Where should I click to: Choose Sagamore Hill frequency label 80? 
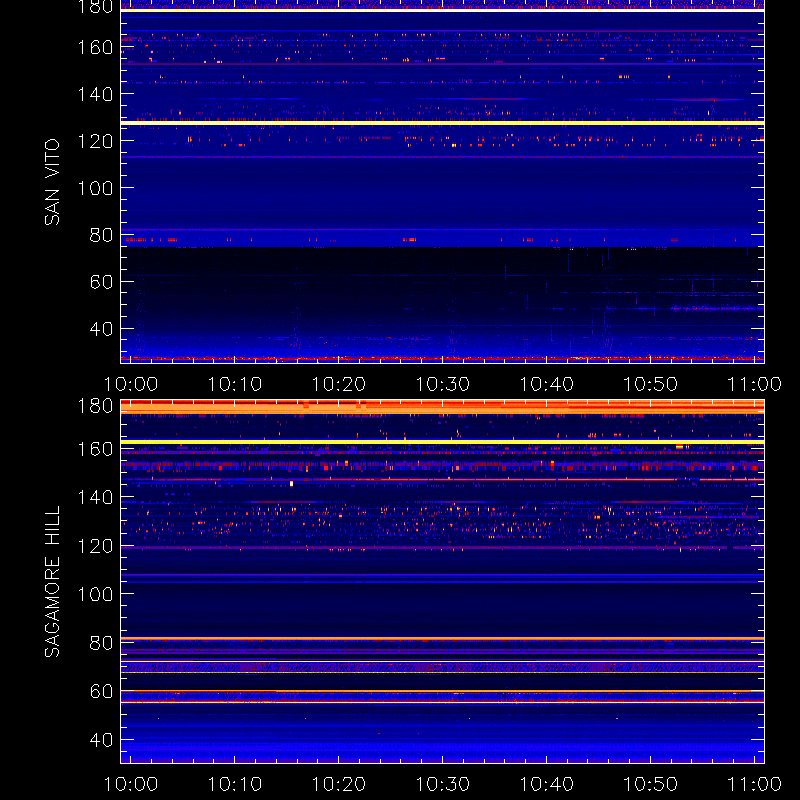point(102,643)
